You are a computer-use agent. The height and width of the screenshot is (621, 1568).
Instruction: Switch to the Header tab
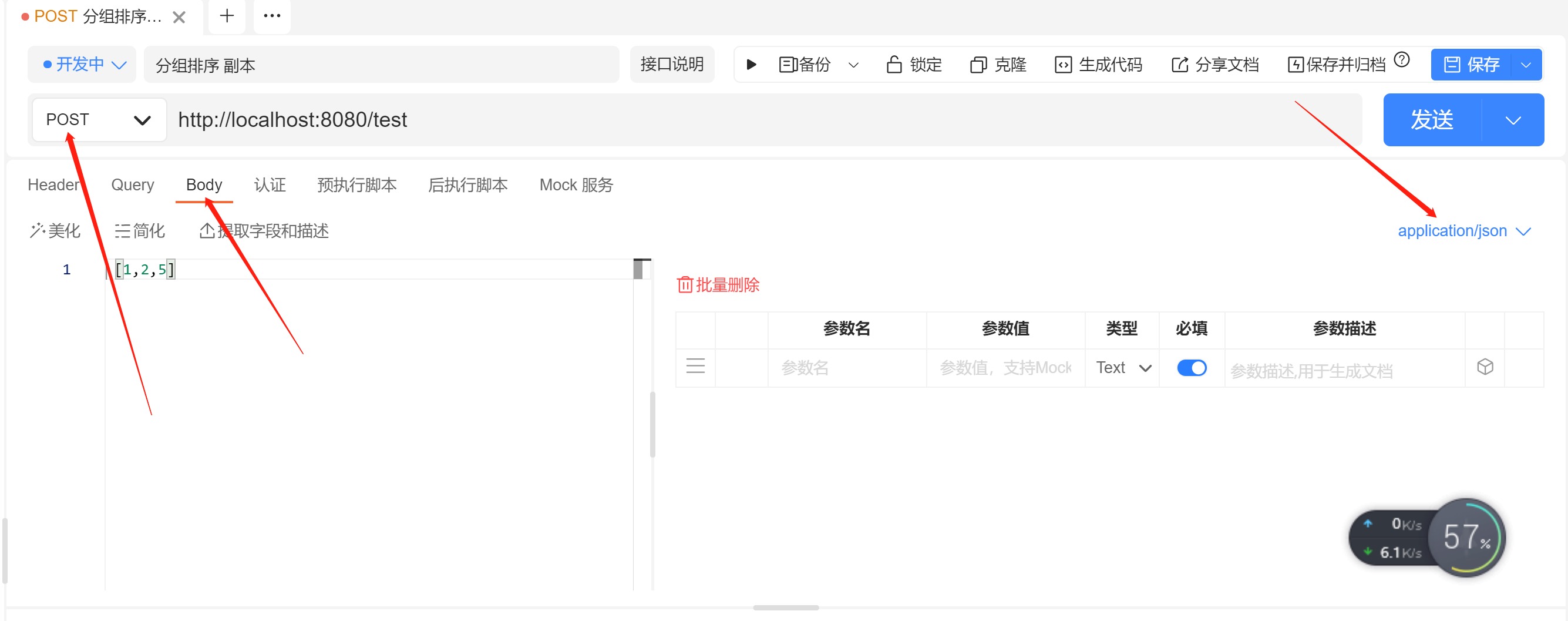[53, 184]
